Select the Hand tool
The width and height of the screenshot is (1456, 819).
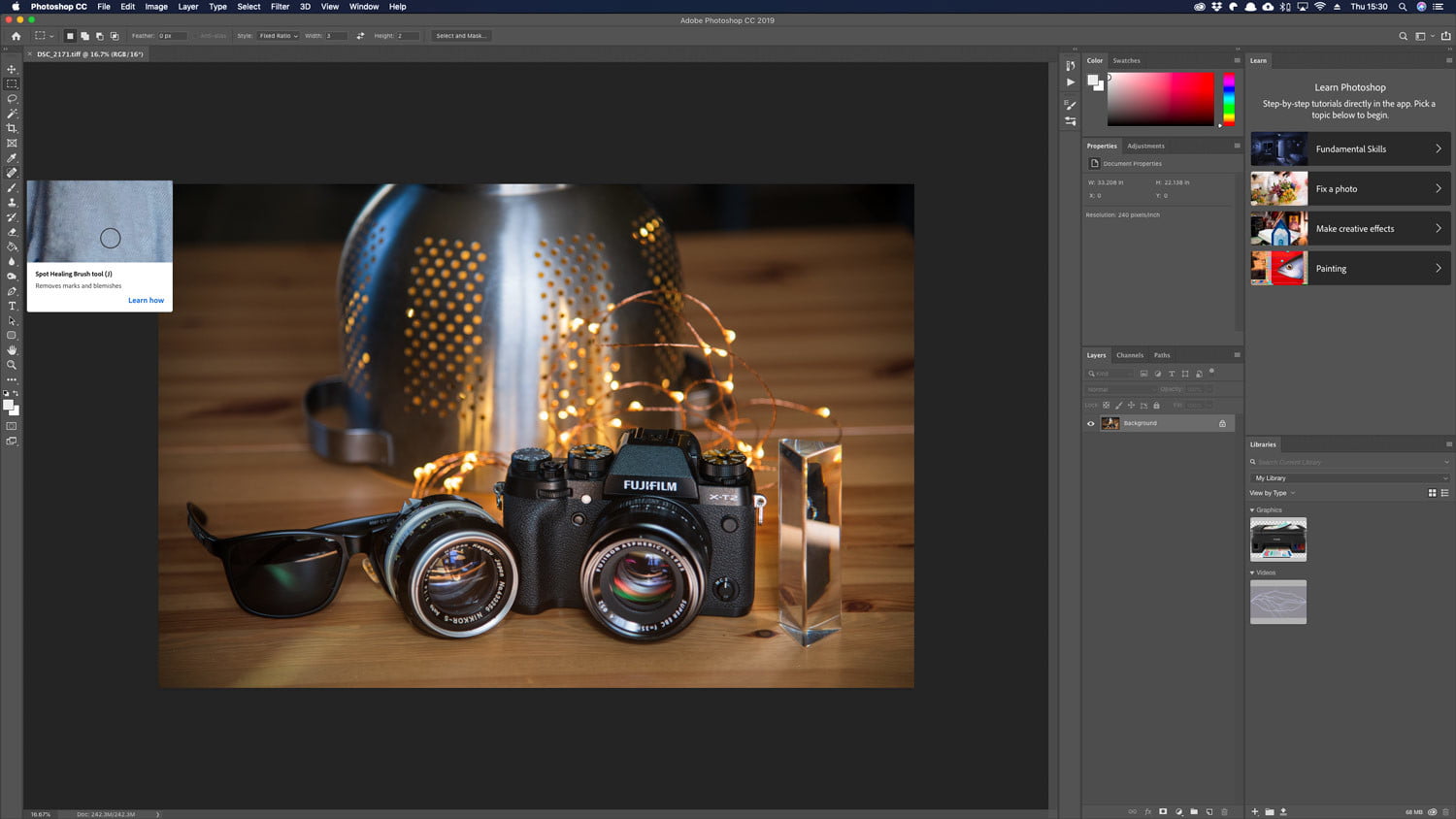click(x=12, y=350)
